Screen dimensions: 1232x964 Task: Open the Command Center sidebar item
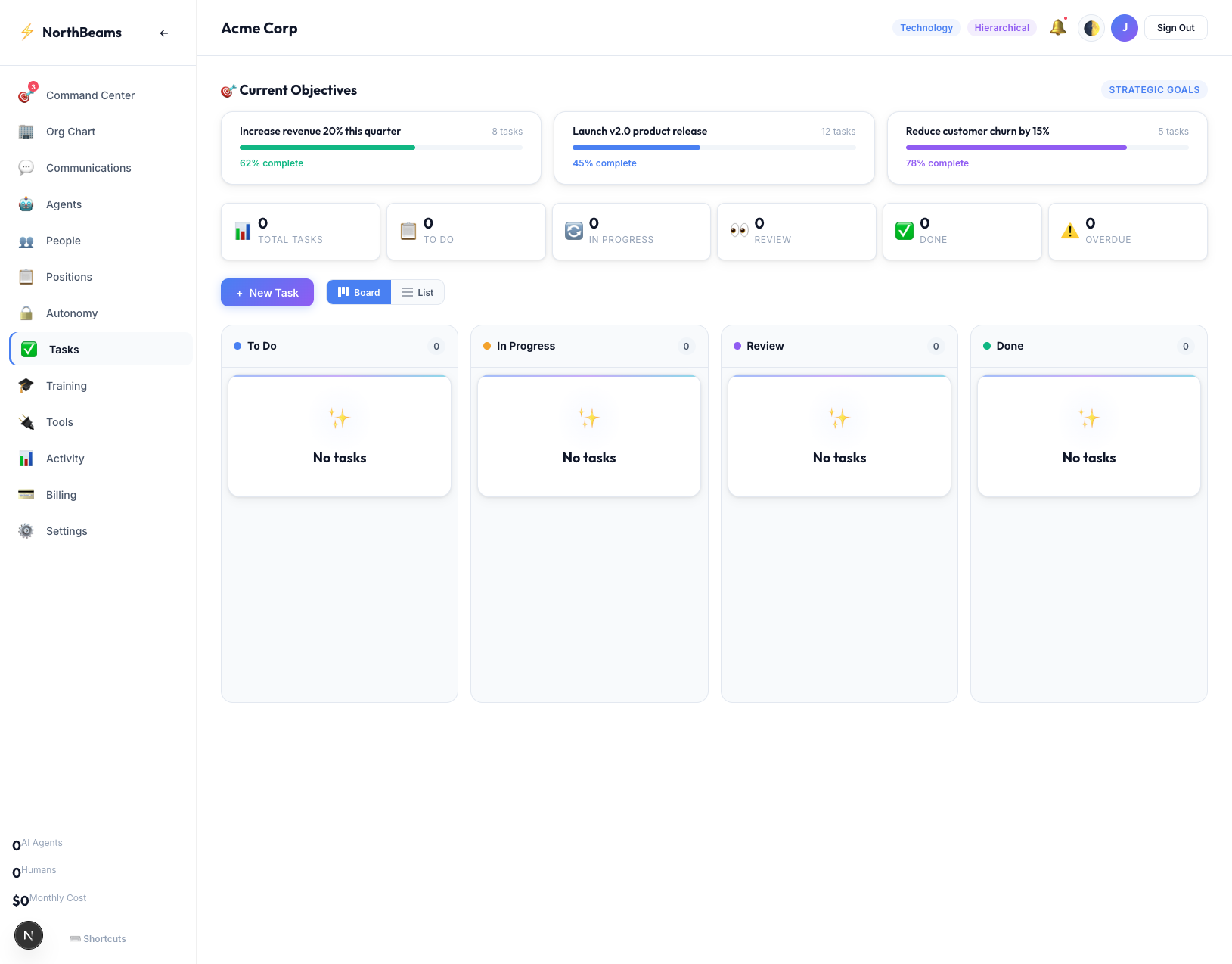pyautogui.click(x=90, y=95)
